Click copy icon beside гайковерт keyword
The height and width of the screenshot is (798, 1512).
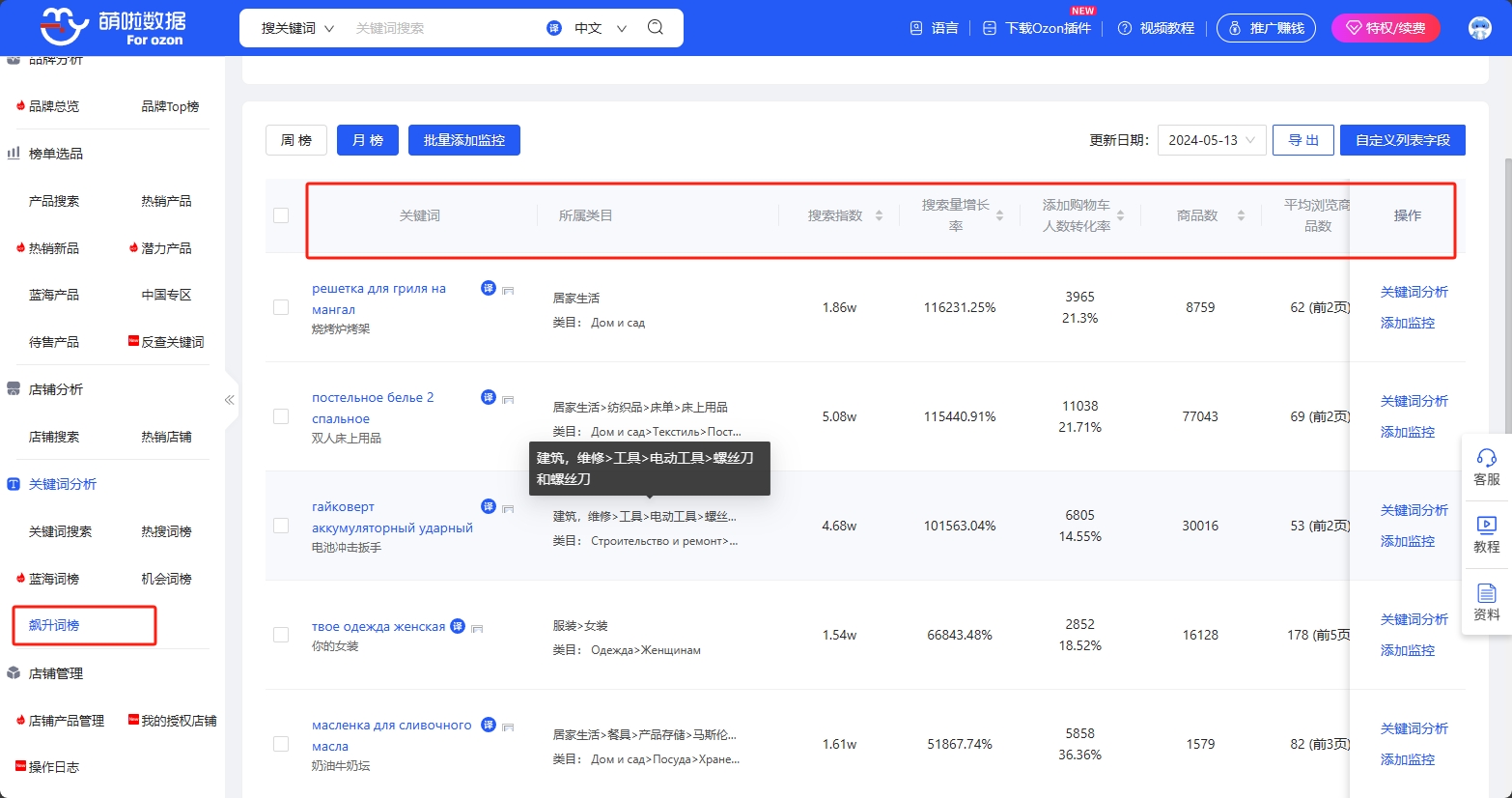point(508,508)
